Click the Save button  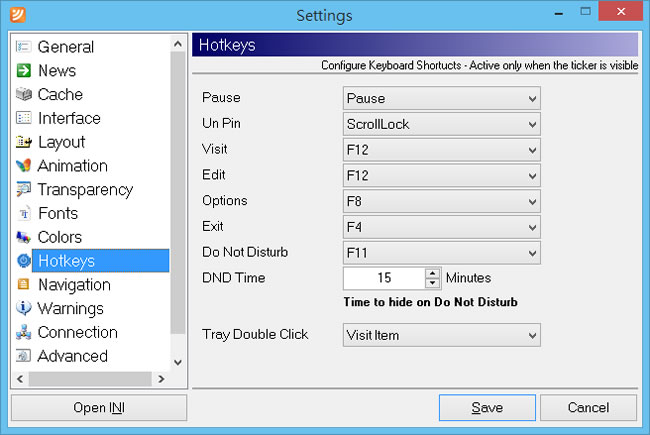tap(487, 408)
